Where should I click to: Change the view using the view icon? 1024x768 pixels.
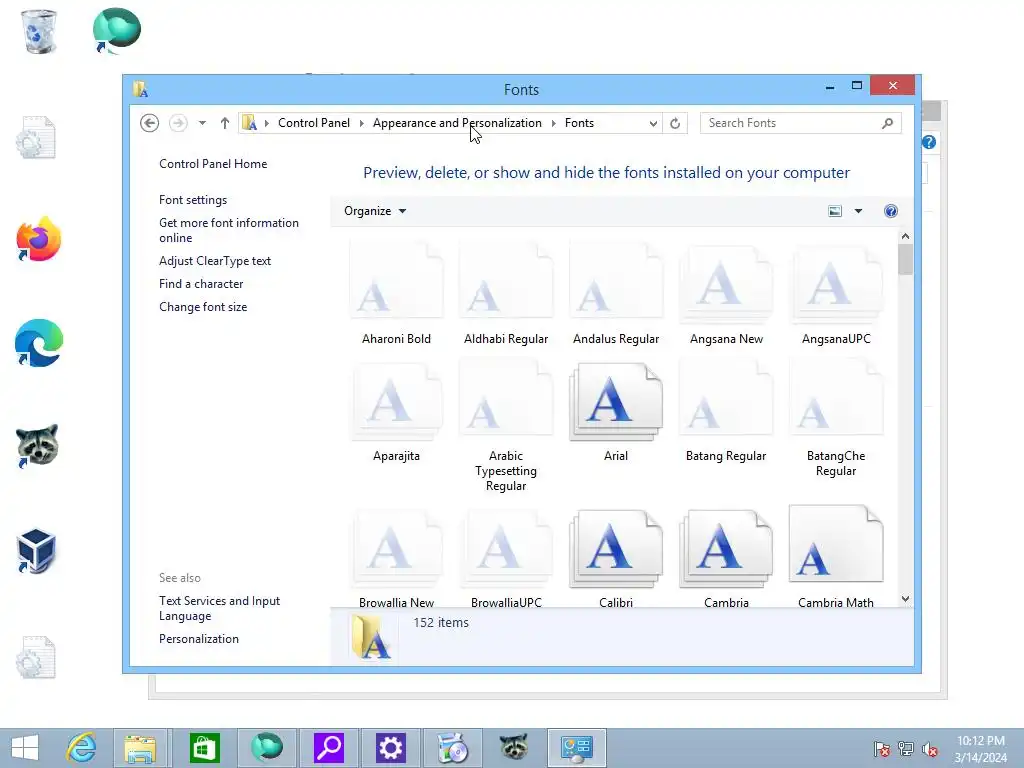pos(835,211)
